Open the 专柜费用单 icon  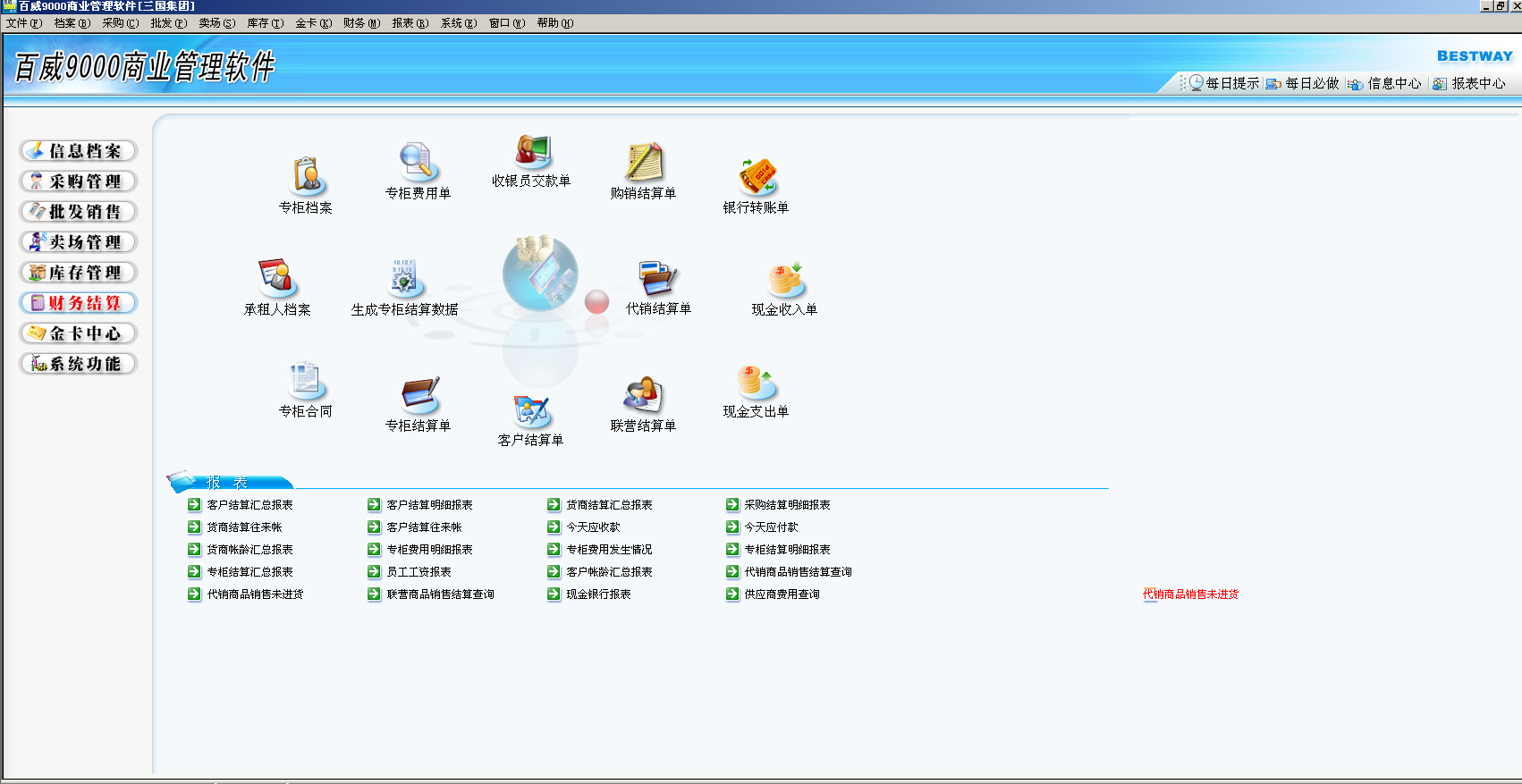[417, 162]
